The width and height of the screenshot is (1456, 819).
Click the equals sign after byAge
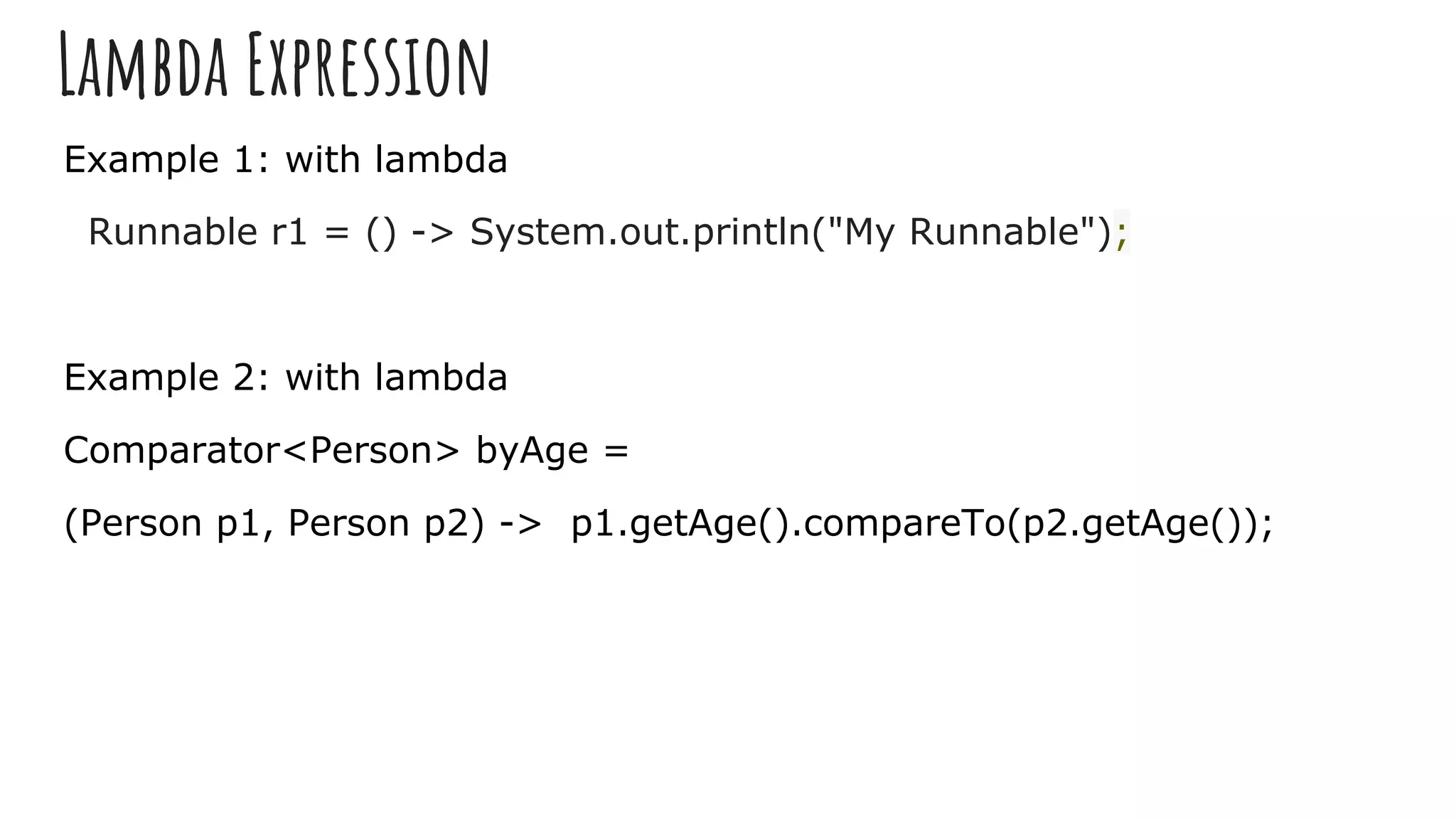(x=616, y=451)
